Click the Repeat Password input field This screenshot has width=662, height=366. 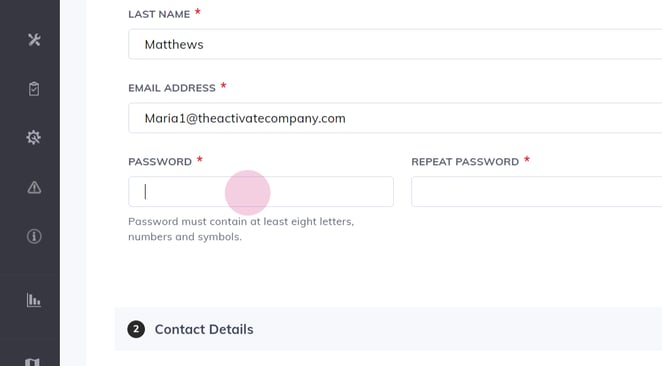point(537,192)
